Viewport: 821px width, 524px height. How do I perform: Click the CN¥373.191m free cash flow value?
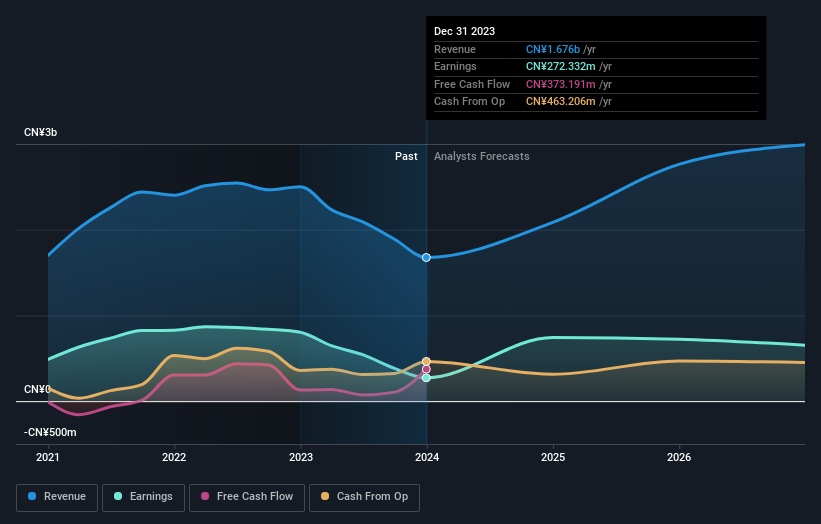pos(561,84)
